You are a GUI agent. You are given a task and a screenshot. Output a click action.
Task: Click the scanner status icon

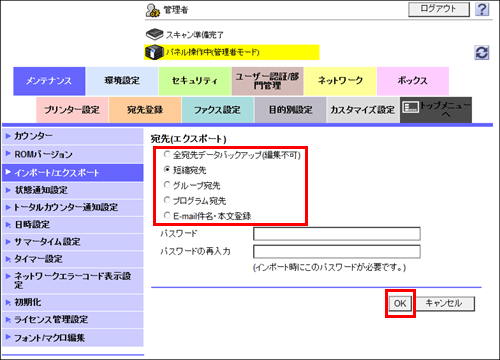(154, 34)
